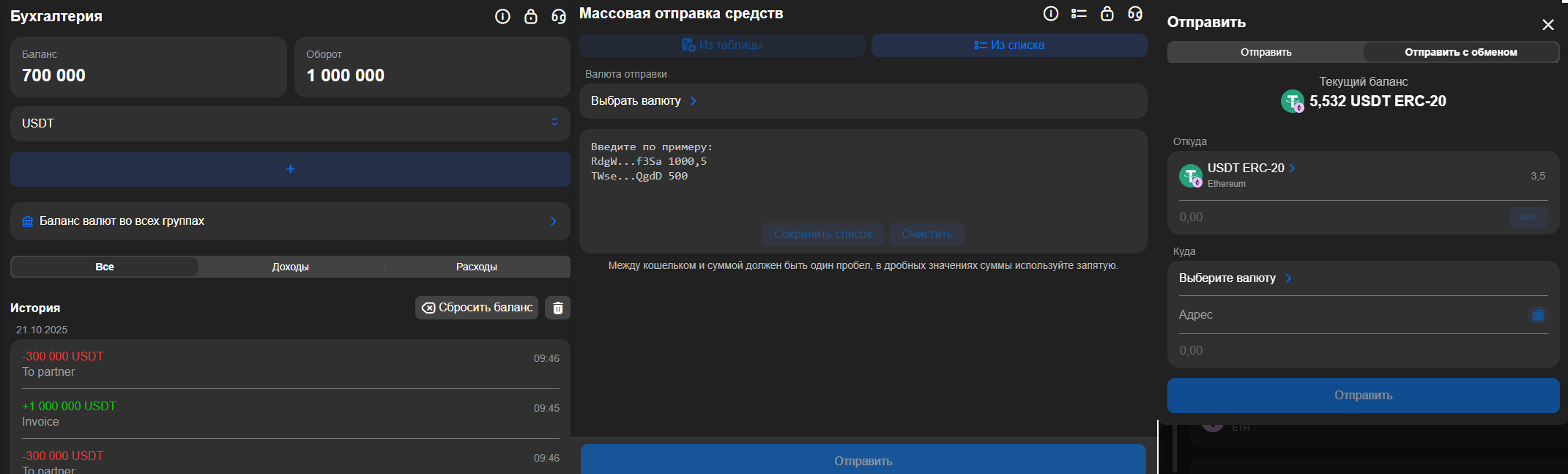
Task: Open info icon in Бухгалтерия header
Action: [502, 16]
